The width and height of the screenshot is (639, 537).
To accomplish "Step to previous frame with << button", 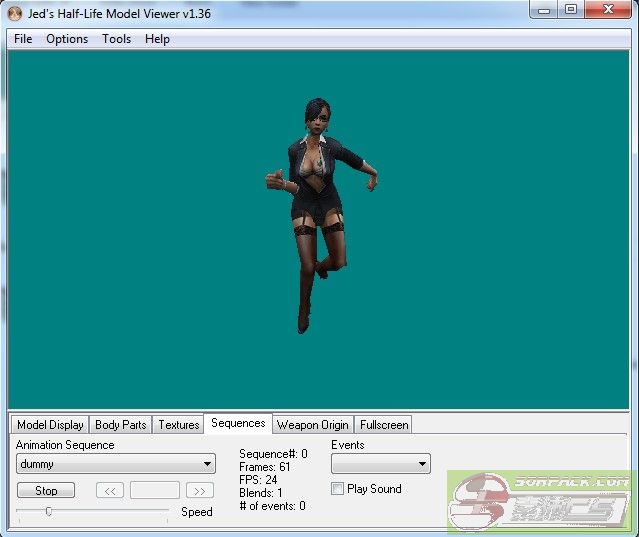I will click(x=110, y=491).
